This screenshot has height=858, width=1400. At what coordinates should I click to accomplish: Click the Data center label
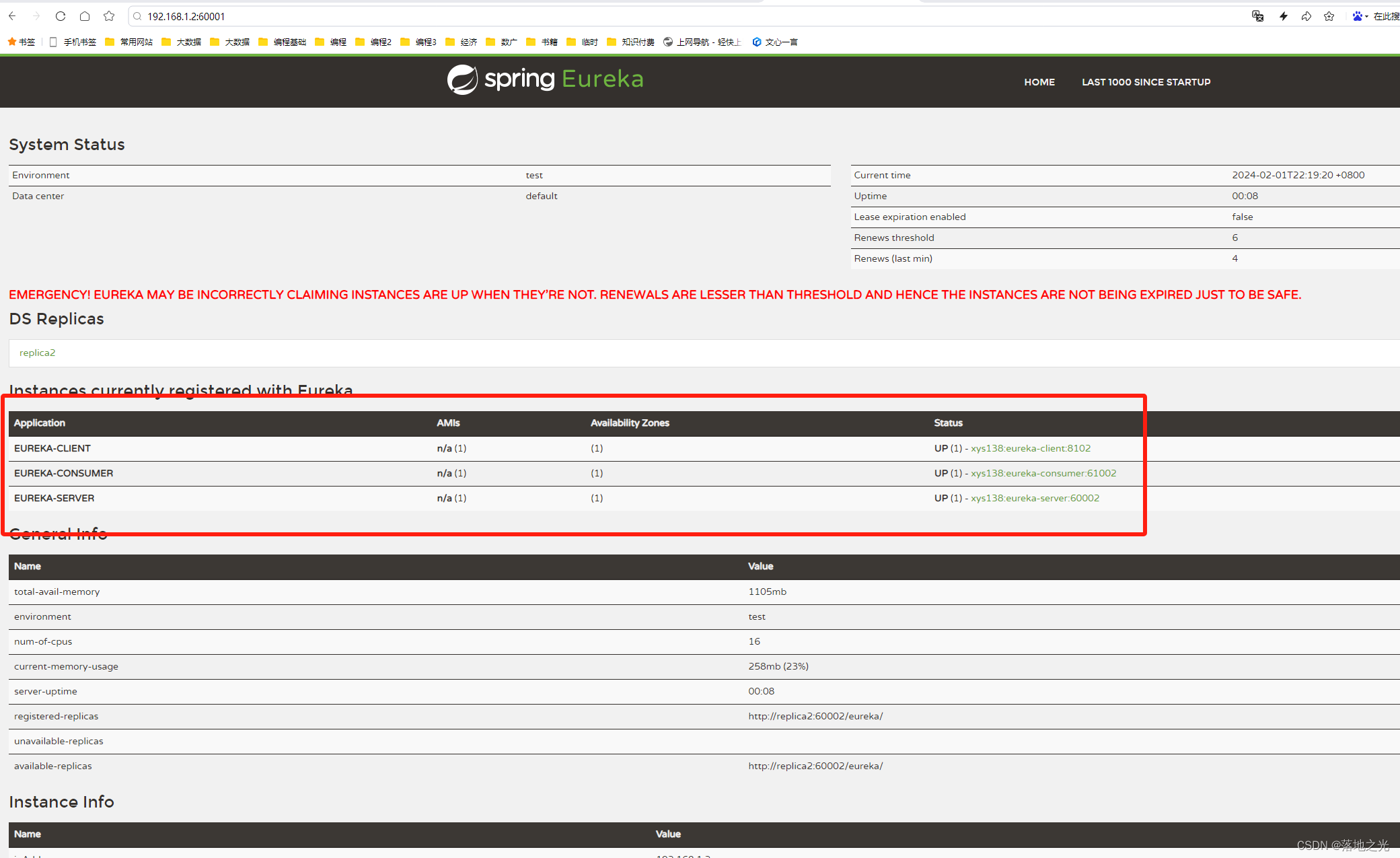coord(38,196)
